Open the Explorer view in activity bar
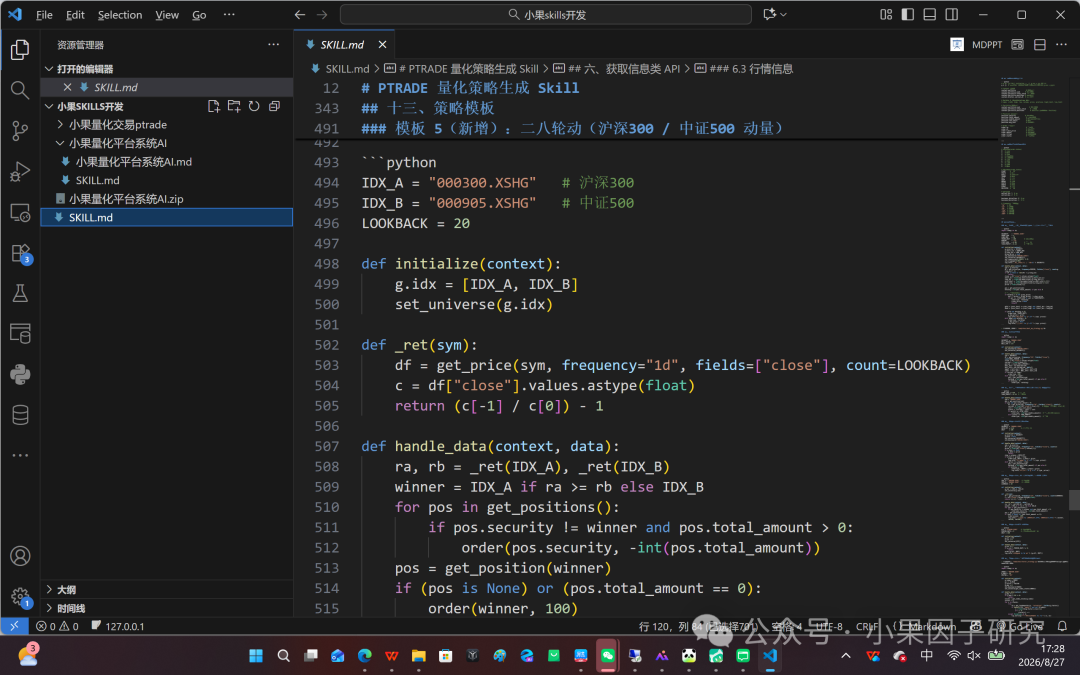 [20, 50]
